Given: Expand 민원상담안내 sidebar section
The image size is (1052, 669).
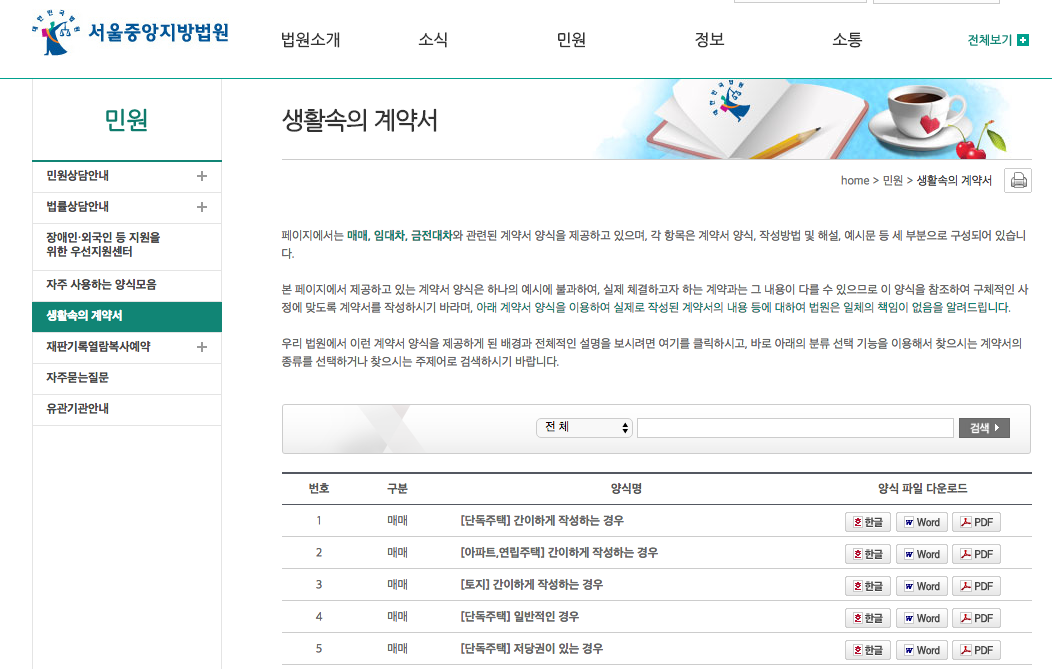Looking at the screenshot, I should coord(201,176).
